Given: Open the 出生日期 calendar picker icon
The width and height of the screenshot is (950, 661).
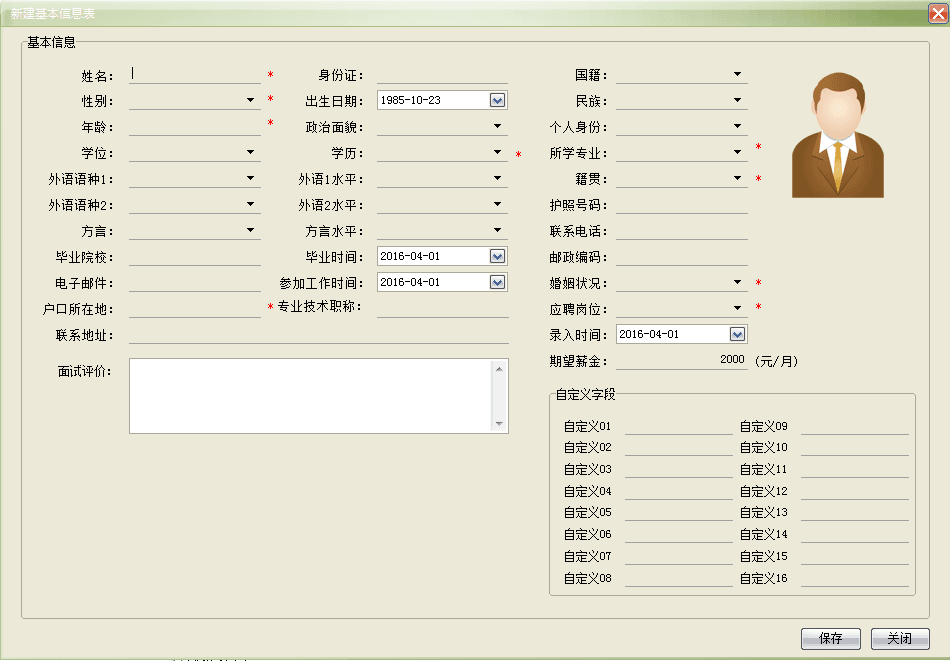Looking at the screenshot, I should pyautogui.click(x=497, y=100).
